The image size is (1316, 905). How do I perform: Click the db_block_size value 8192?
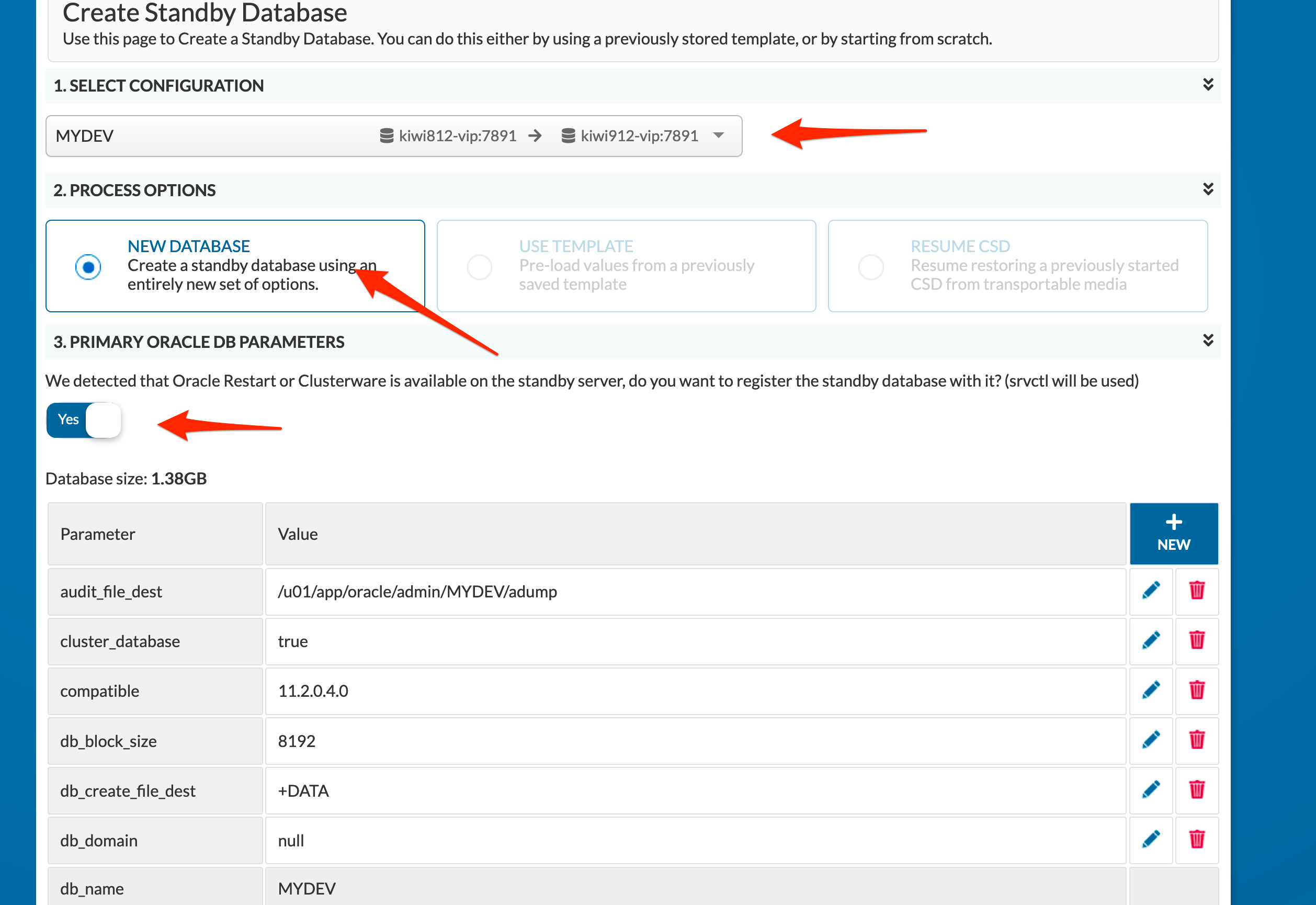click(x=297, y=741)
